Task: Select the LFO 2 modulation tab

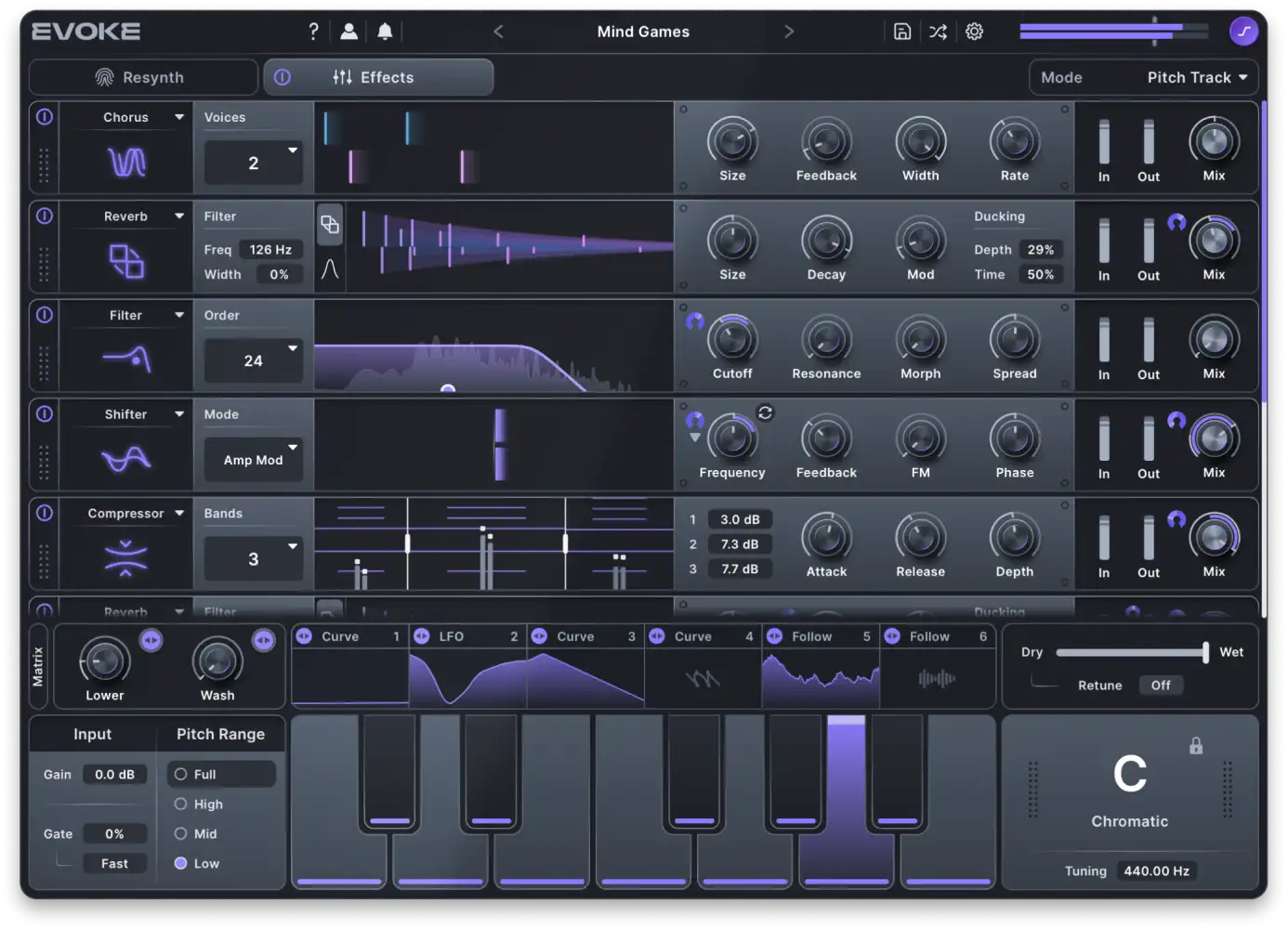Action: [x=467, y=636]
